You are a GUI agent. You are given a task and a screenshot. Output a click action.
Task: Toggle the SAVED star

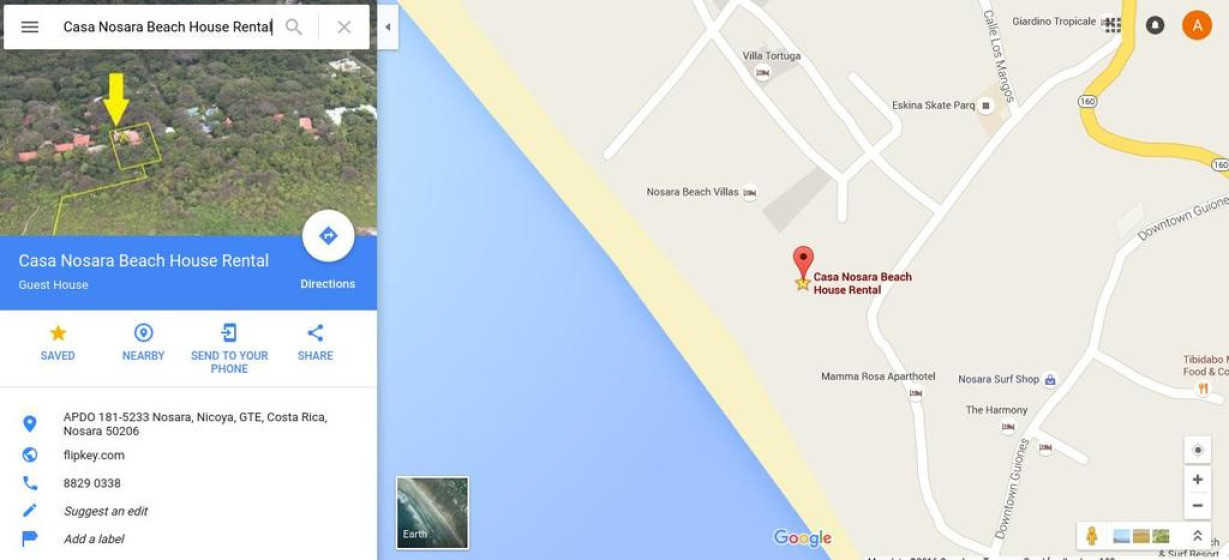[58, 341]
